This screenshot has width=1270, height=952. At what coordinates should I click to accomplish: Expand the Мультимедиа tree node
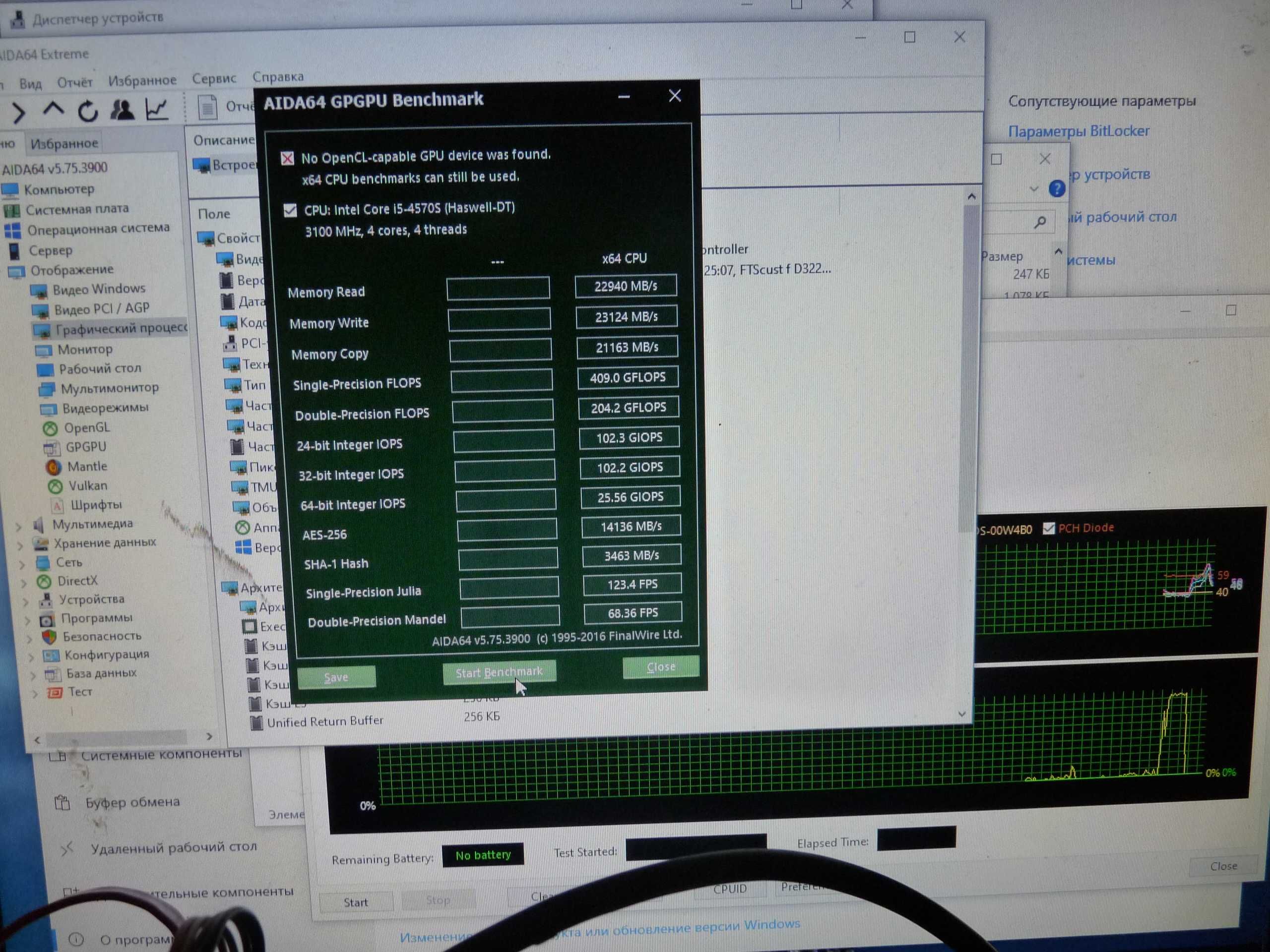pos(19,526)
